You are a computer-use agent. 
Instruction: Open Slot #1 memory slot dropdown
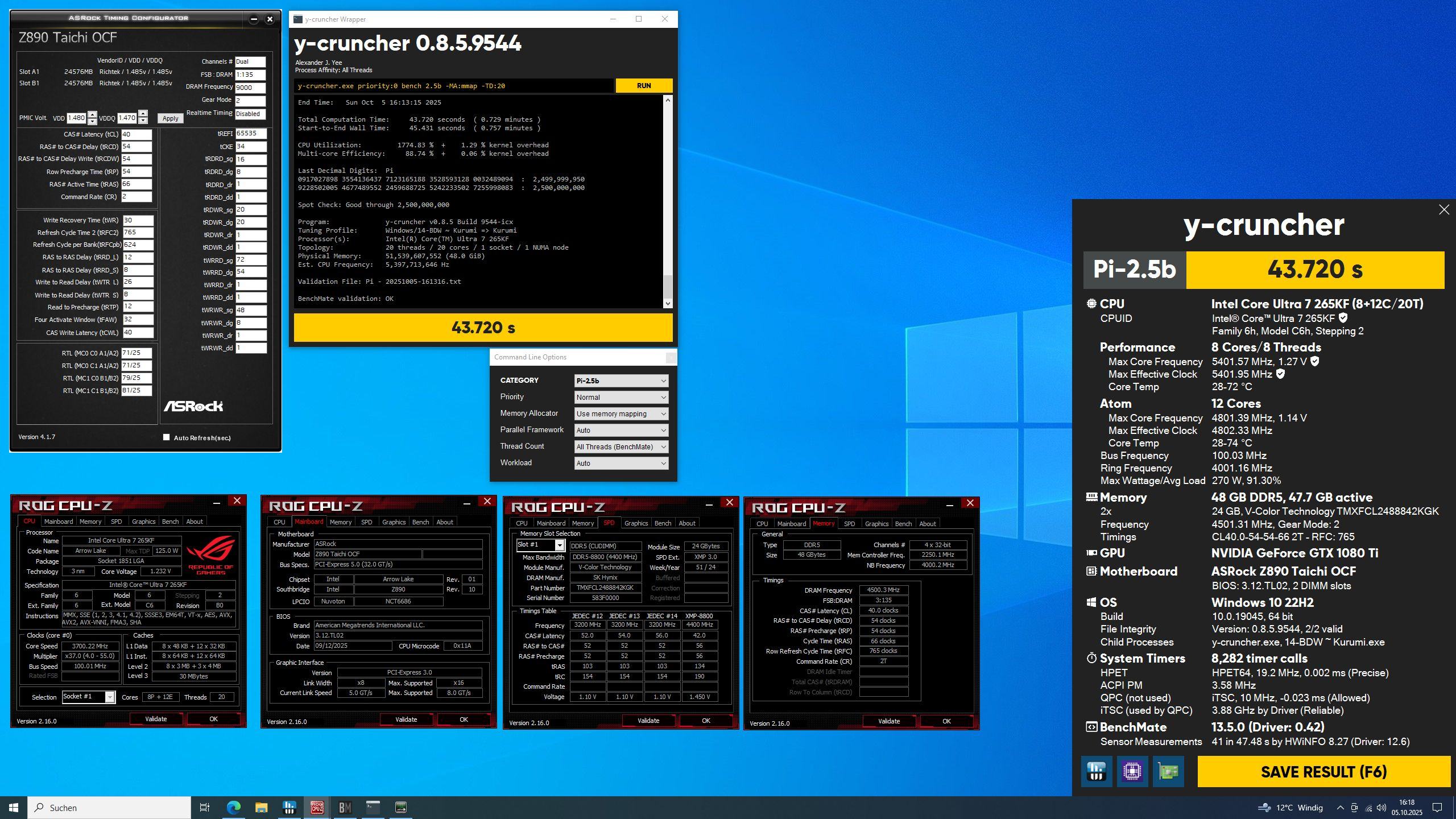[560, 545]
